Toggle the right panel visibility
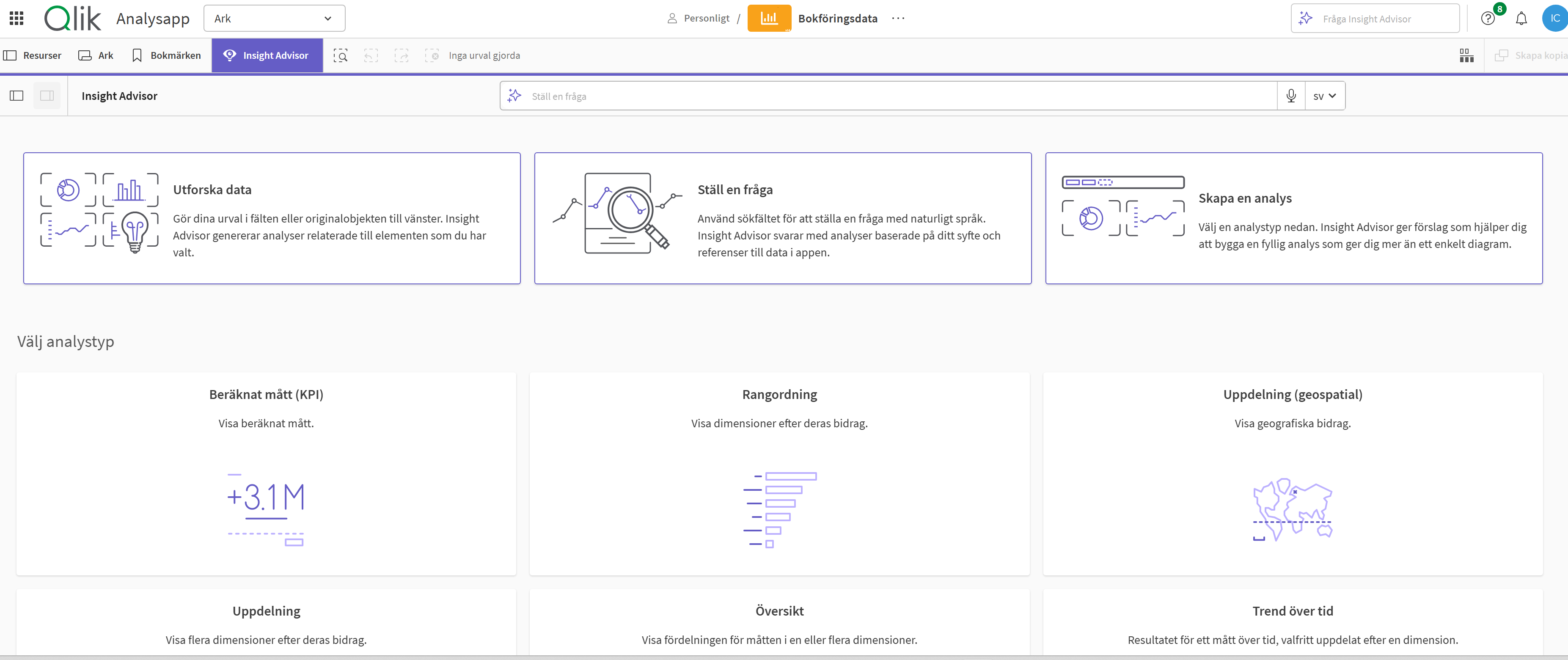The image size is (1568, 660). pos(47,96)
